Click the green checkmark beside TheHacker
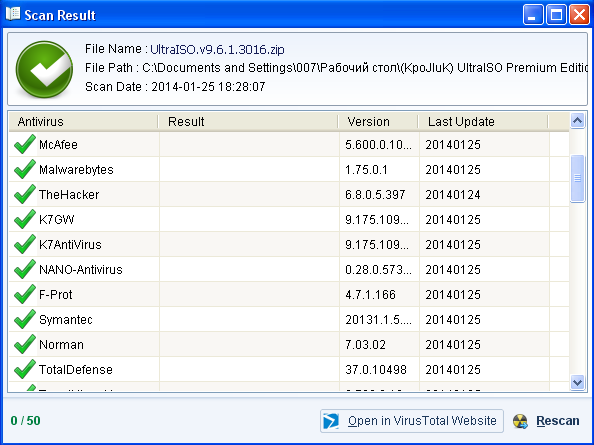Image resolution: width=594 pixels, height=445 pixels. [x=25, y=194]
